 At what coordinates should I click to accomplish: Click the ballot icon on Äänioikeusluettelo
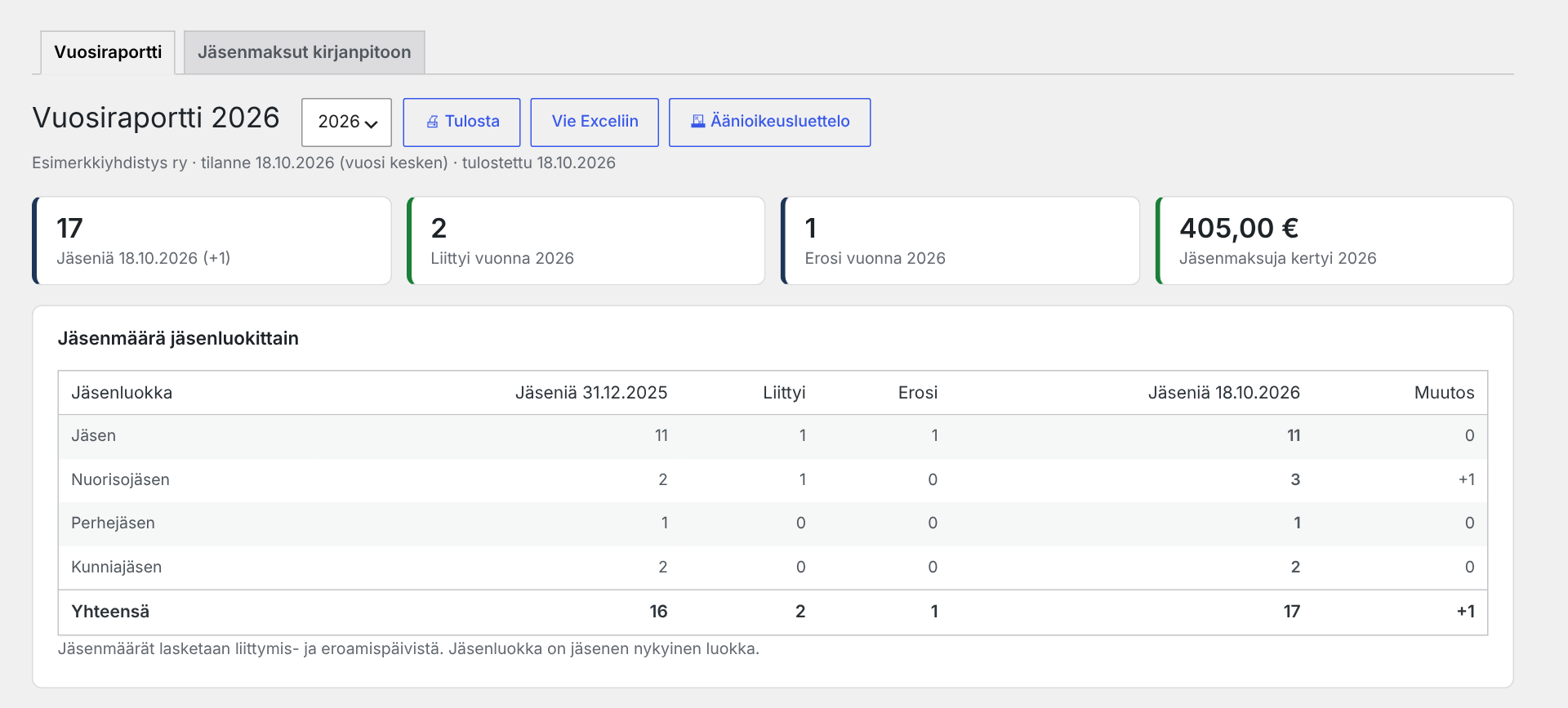698,121
